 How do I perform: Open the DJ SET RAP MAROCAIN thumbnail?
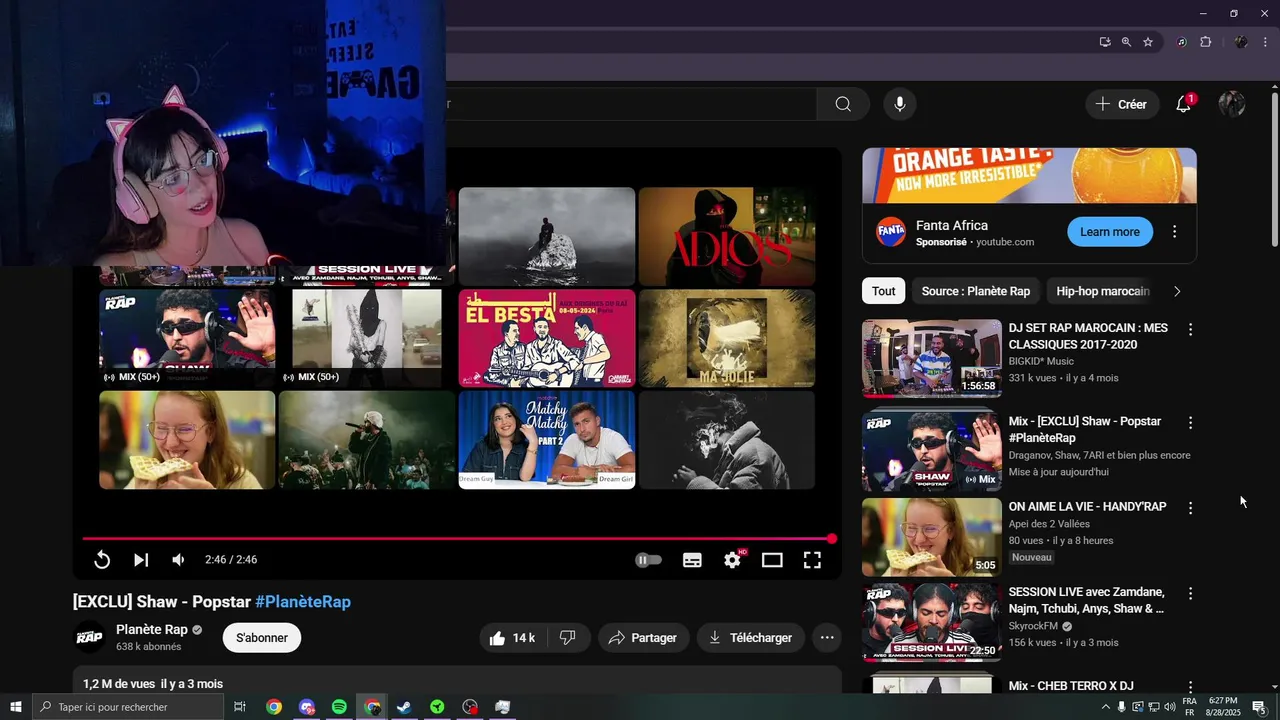coord(932,358)
